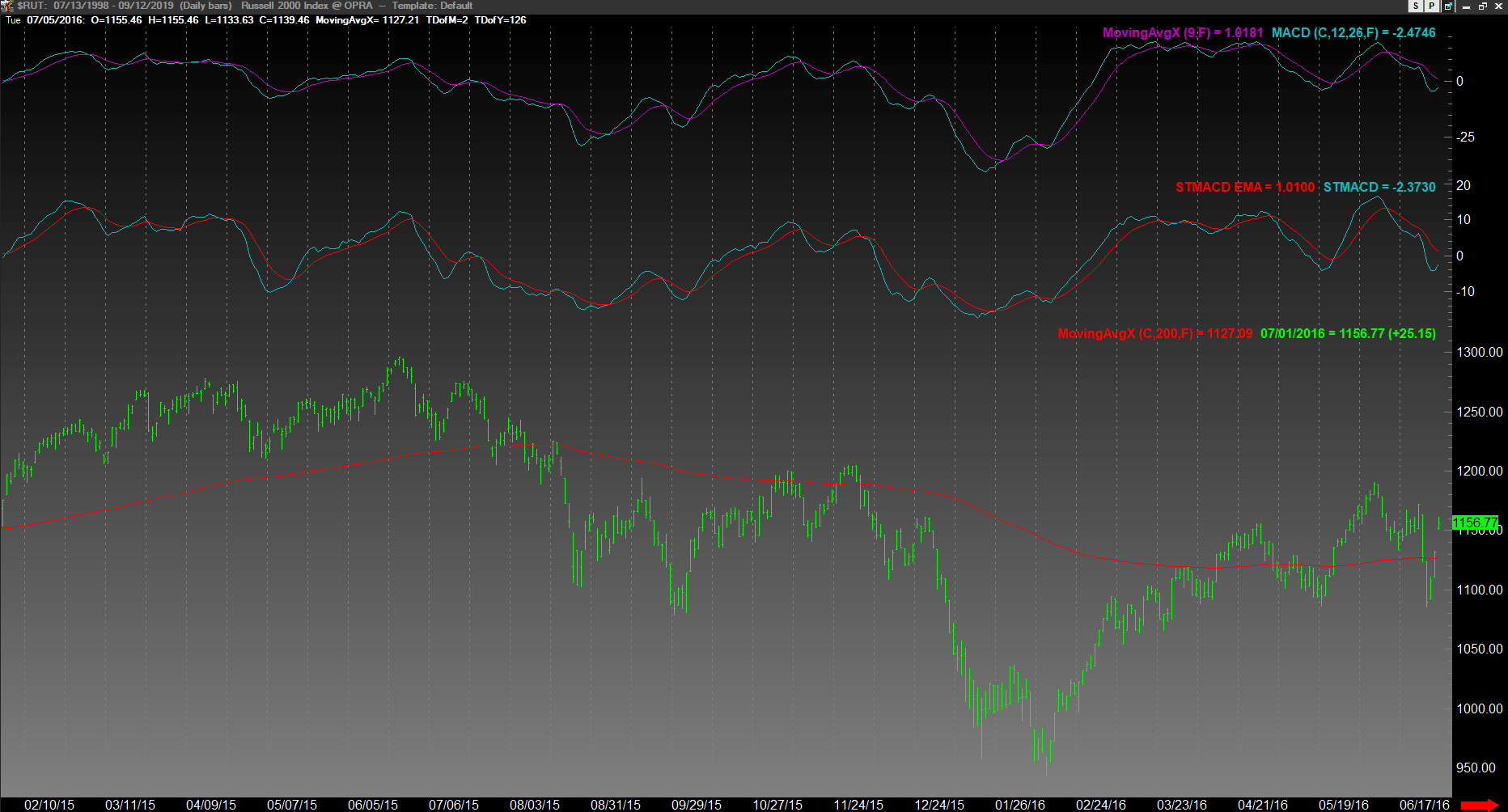Click the 04/09/15 date axis label
This screenshot has width=1508, height=812.
click(211, 805)
